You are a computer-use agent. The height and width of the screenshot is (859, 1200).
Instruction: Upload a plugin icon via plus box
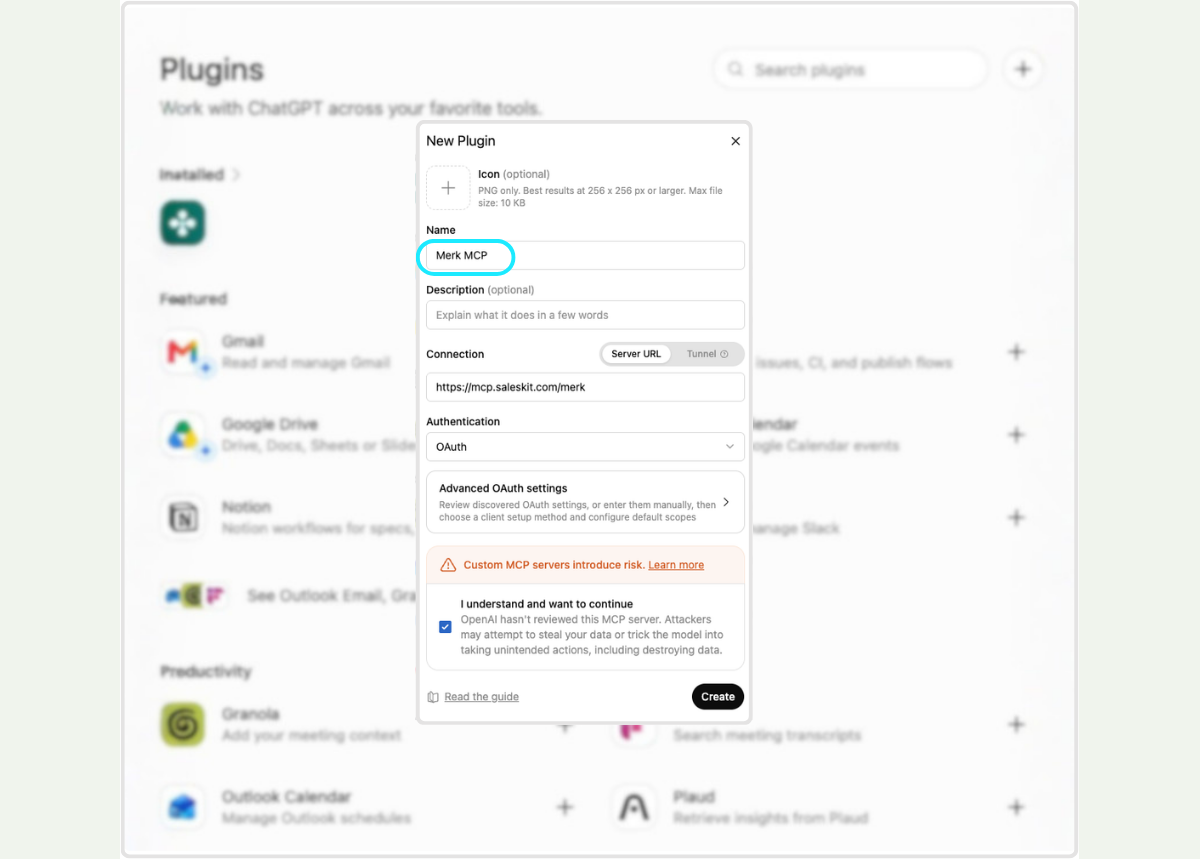point(448,188)
